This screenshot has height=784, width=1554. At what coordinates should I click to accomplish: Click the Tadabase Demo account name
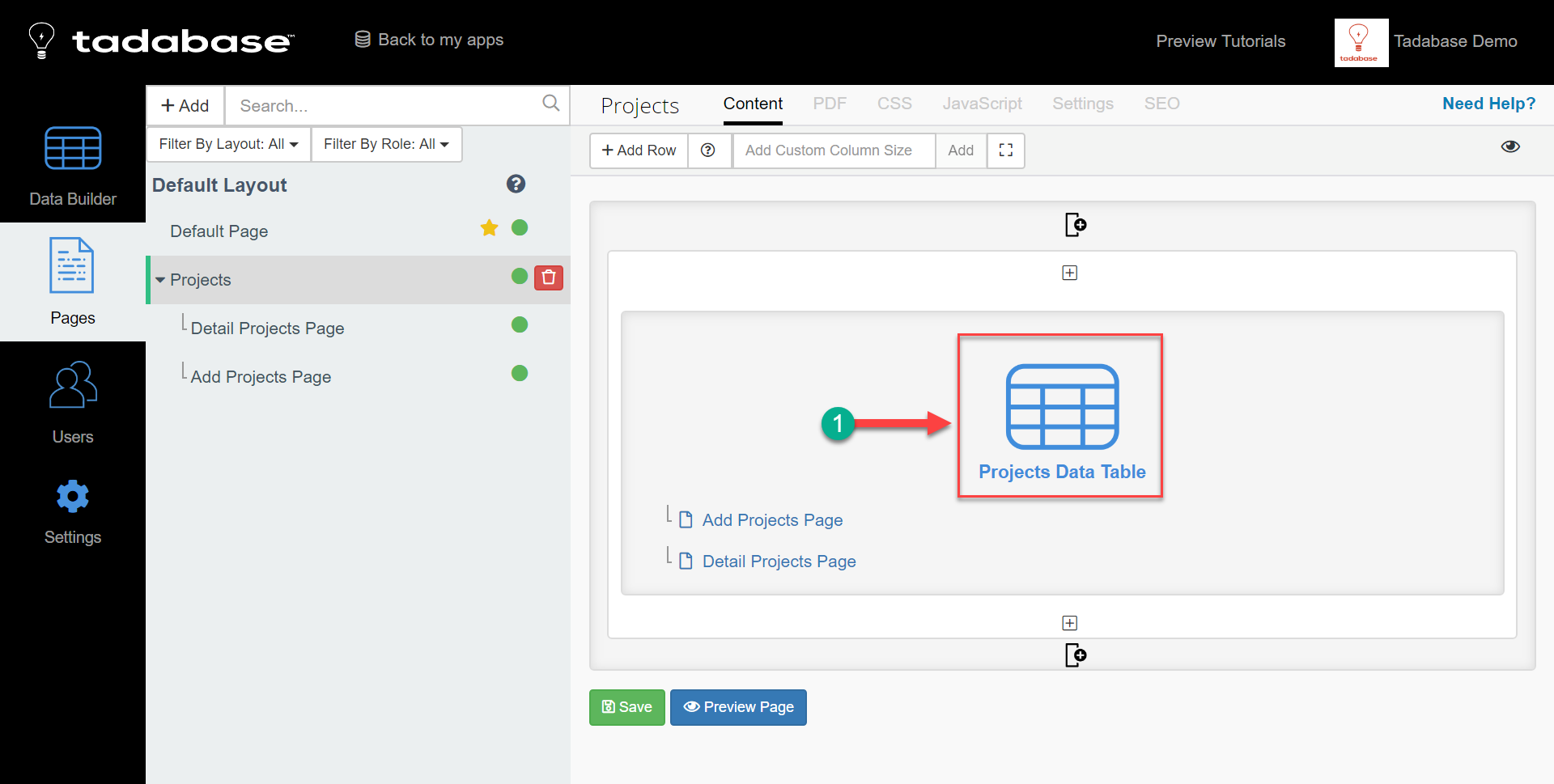pos(1455,41)
